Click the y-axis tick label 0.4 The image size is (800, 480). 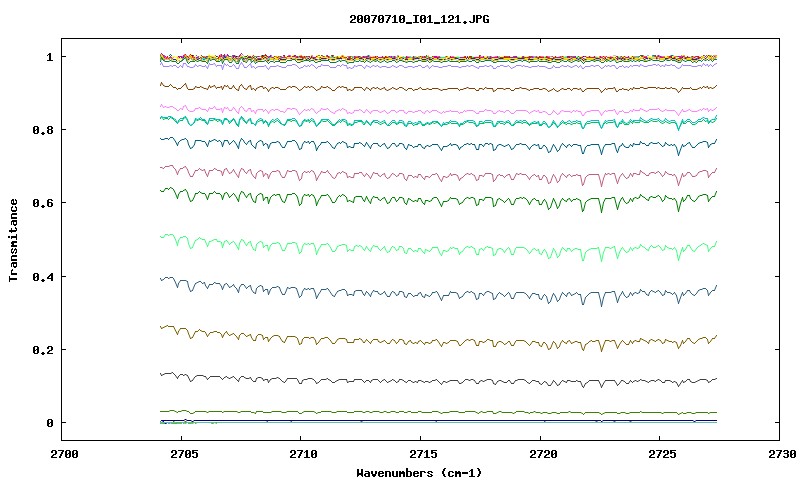pyautogui.click(x=43, y=276)
